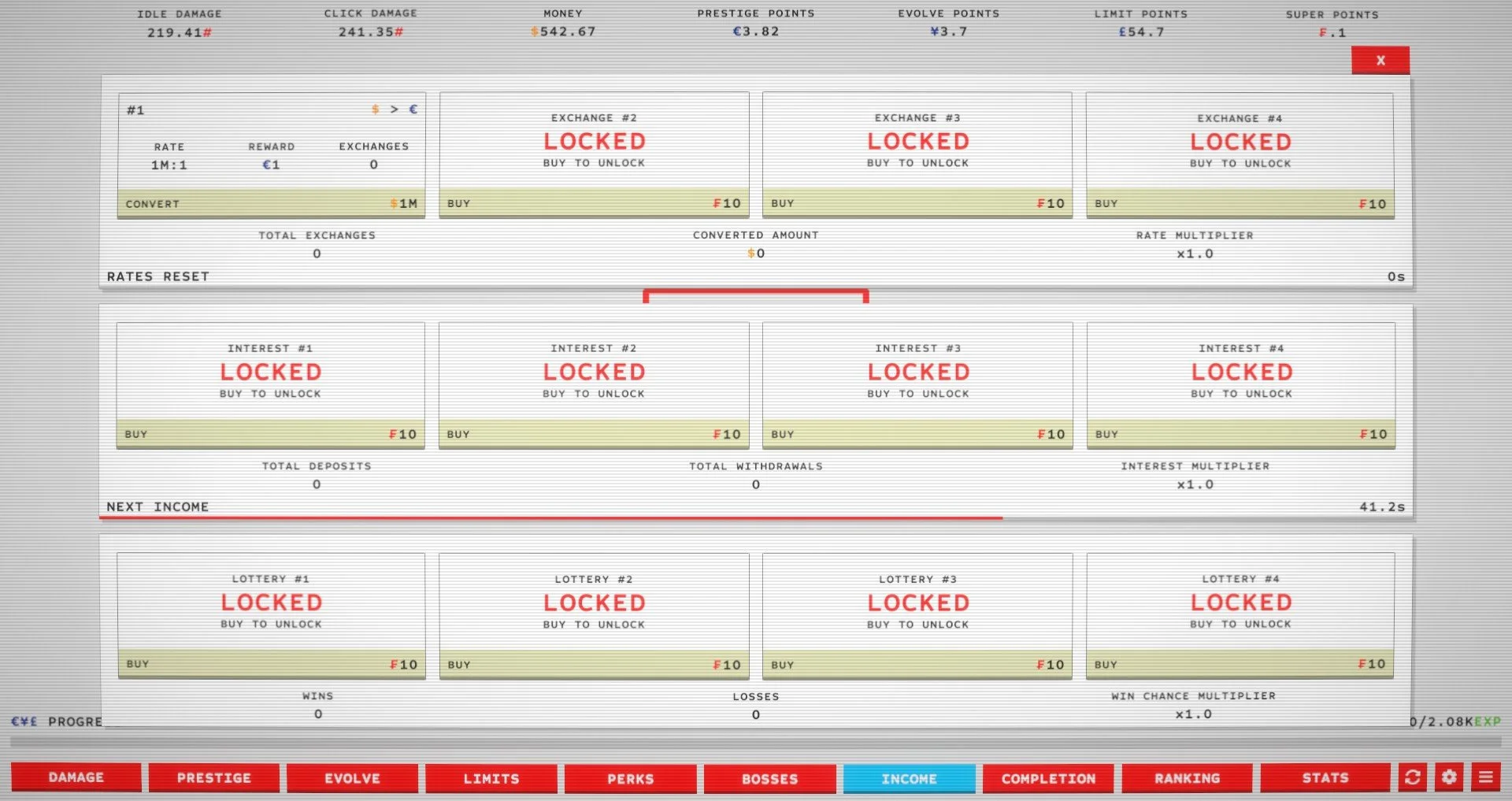Click the EXP progress bar
Viewport: 1512px width, 801px height.
point(756,740)
